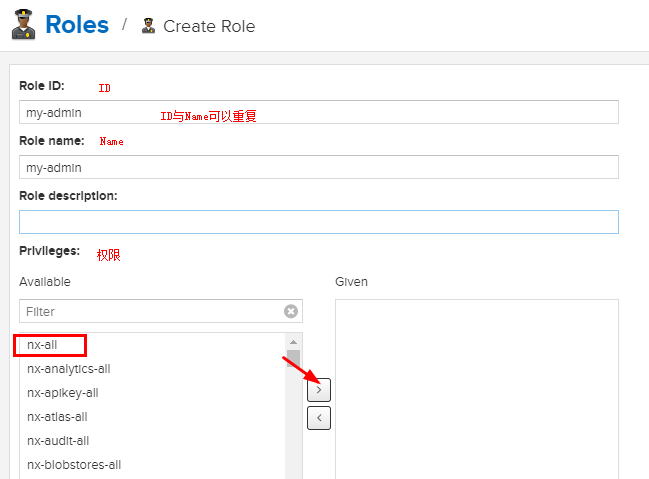Click the Available list scroll up arrow
The image size is (649, 479).
click(x=294, y=343)
